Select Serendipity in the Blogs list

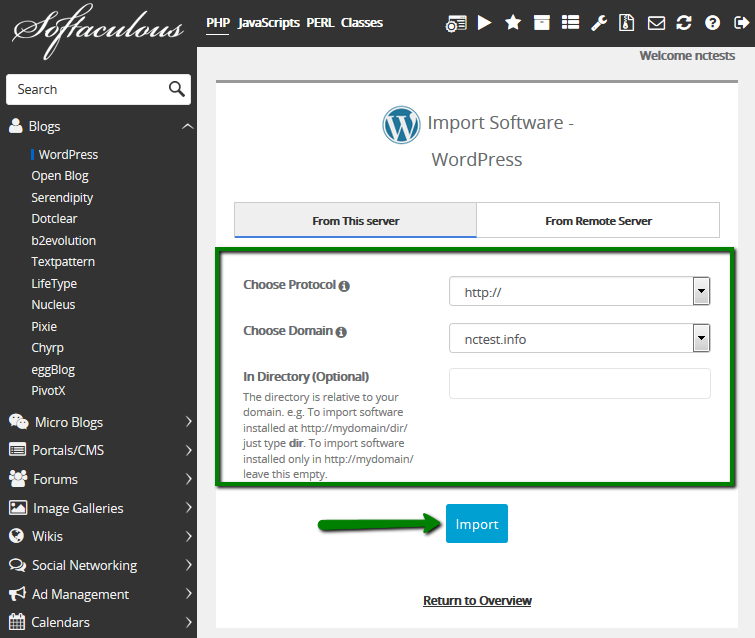coord(62,197)
